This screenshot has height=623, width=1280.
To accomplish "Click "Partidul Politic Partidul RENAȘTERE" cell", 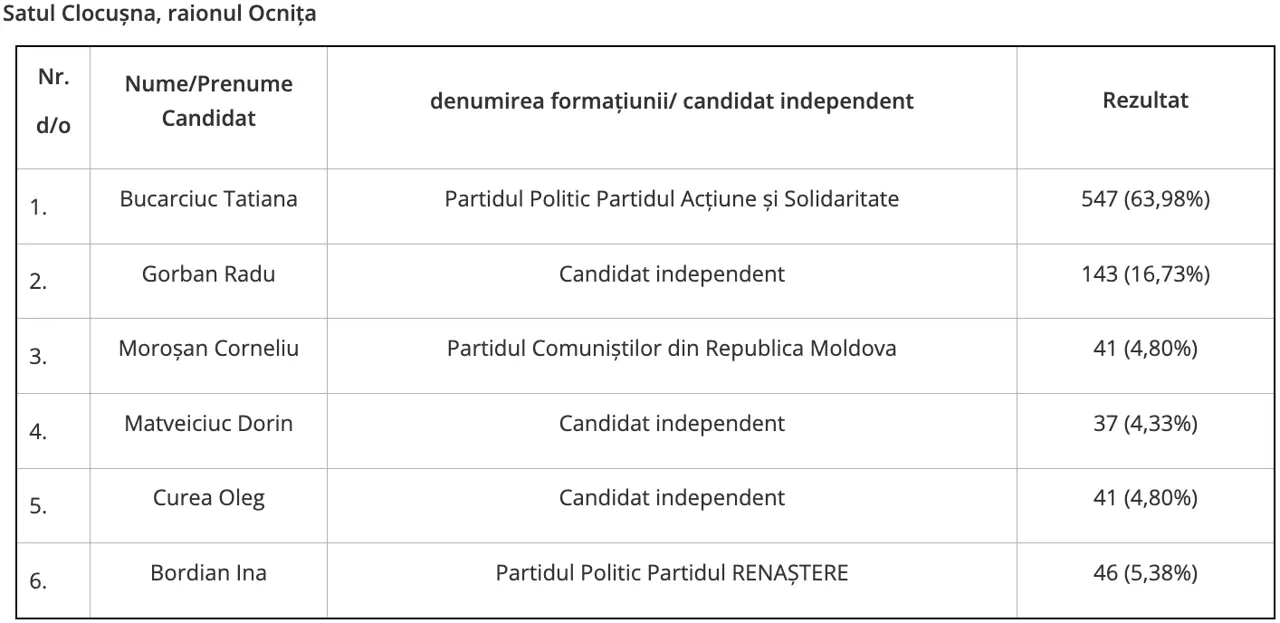I will point(671,574).
